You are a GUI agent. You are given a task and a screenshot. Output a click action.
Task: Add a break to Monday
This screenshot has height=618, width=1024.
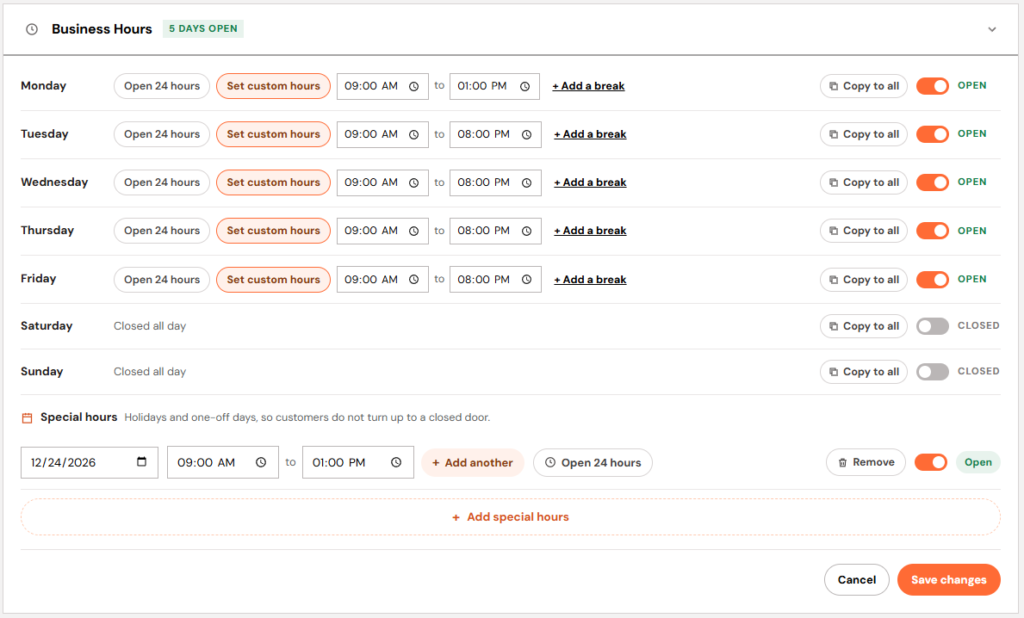click(x=588, y=86)
